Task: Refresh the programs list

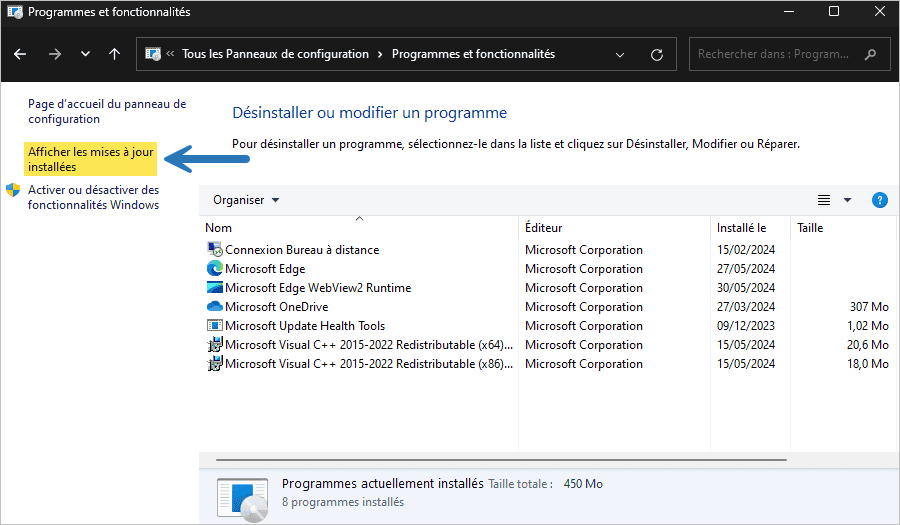Action: [657, 55]
